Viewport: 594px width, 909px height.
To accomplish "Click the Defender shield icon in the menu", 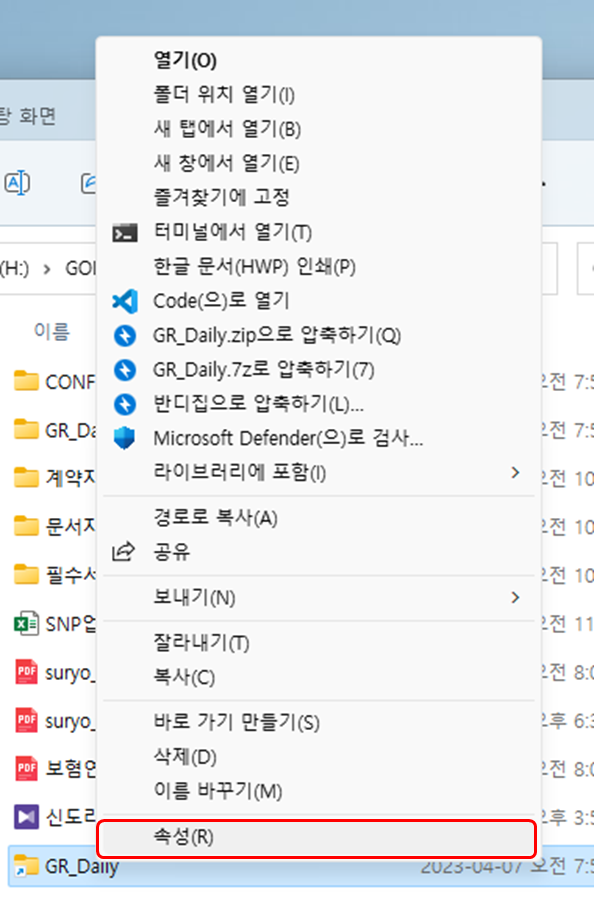I will (125, 438).
